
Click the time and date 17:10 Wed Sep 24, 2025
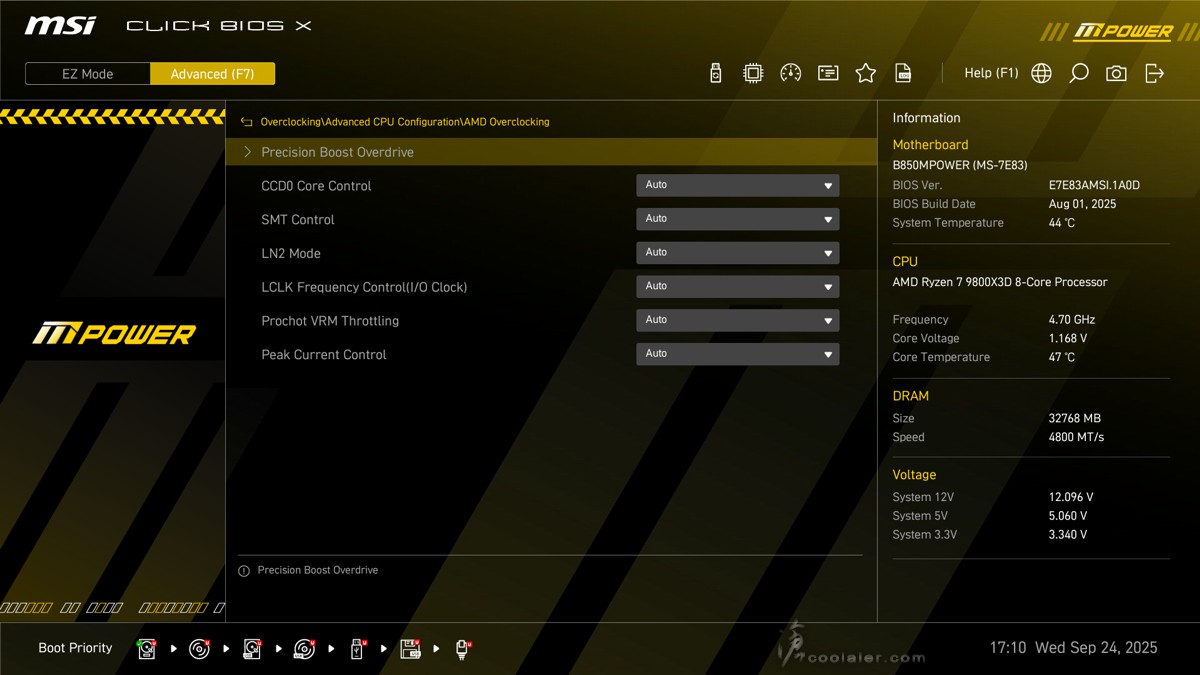[1073, 648]
